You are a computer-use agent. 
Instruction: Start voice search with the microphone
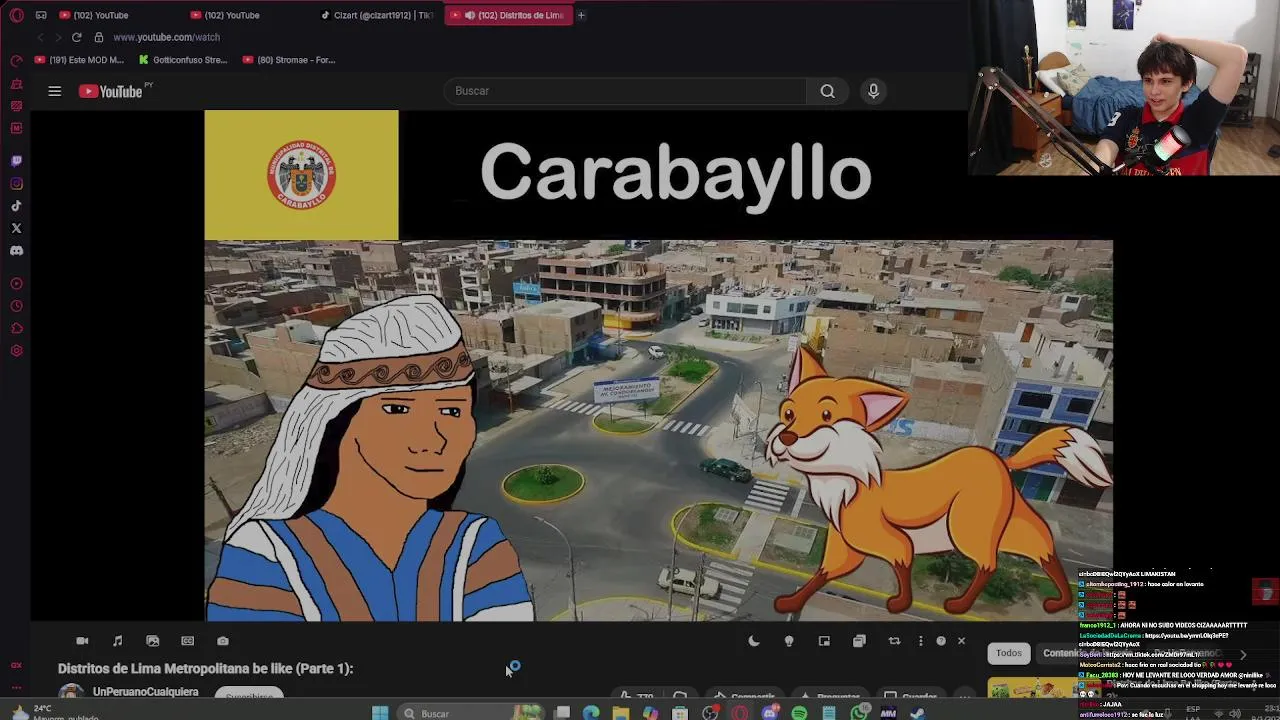pos(873,91)
